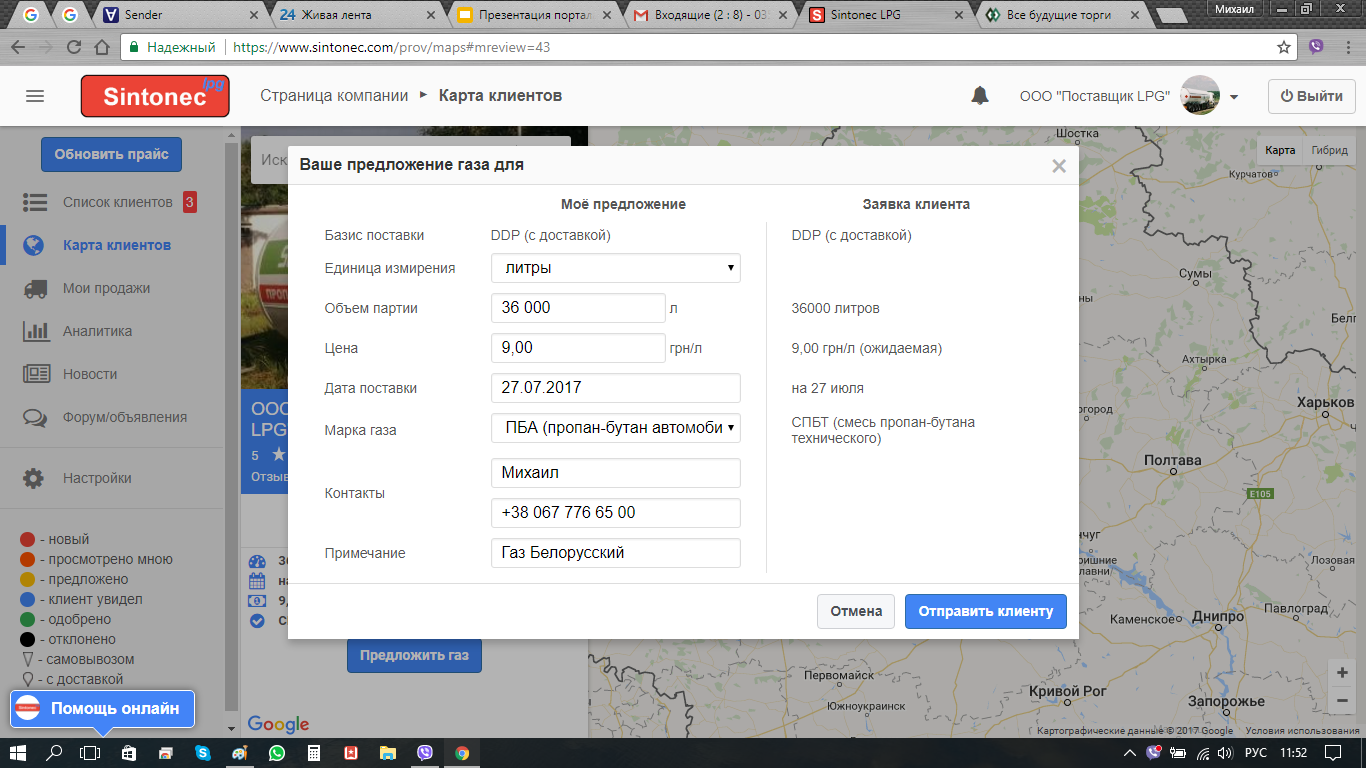Click the Sintonec LPG logo
The height and width of the screenshot is (768, 1366).
click(155, 96)
